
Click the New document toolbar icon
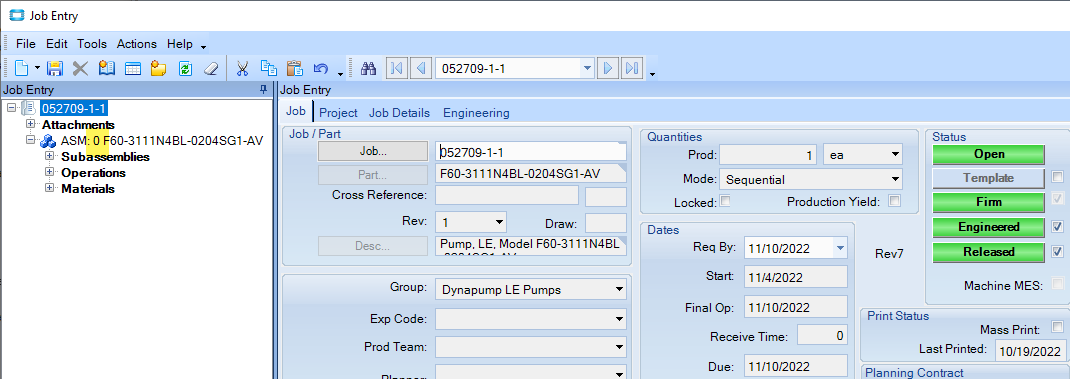click(x=22, y=68)
